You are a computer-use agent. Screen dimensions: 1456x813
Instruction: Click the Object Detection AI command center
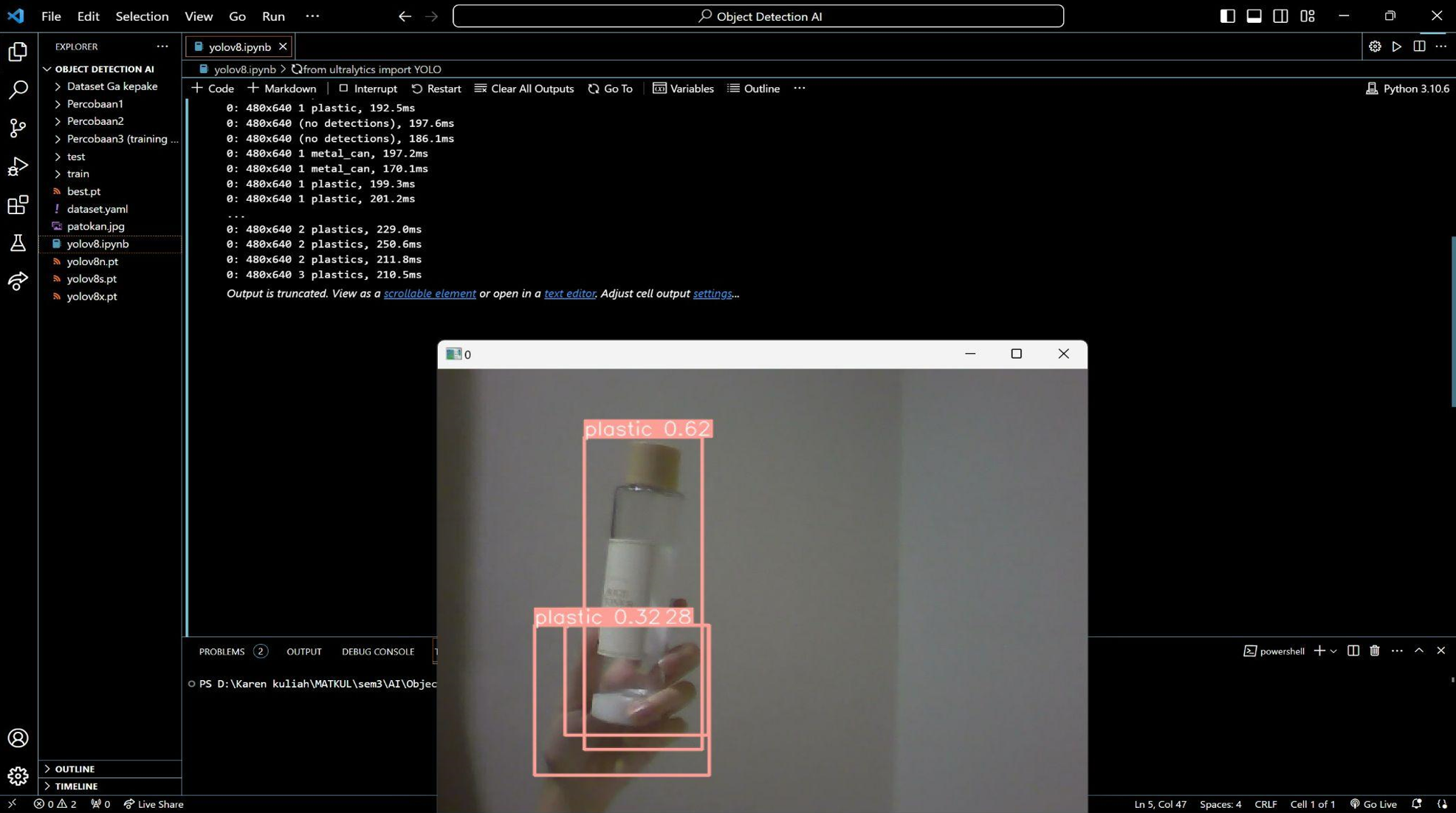(x=758, y=16)
